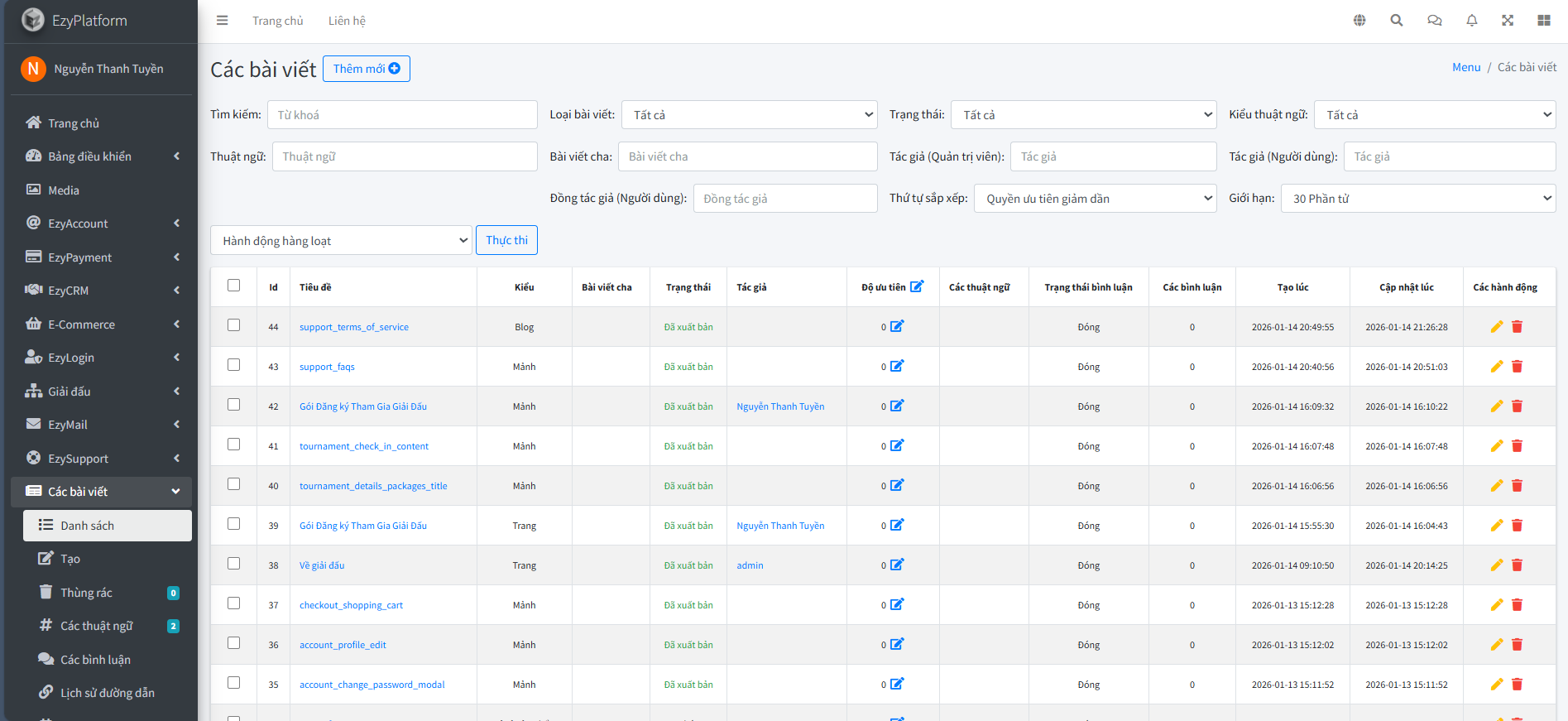This screenshot has height=721, width=1568.
Task: Expand the 'Thứ tự sắp xếp' dropdown
Action: pyautogui.click(x=1095, y=199)
